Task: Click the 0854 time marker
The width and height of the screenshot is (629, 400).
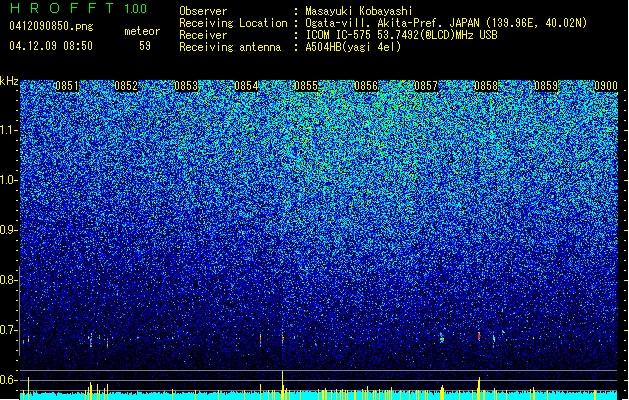Action: (x=246, y=86)
